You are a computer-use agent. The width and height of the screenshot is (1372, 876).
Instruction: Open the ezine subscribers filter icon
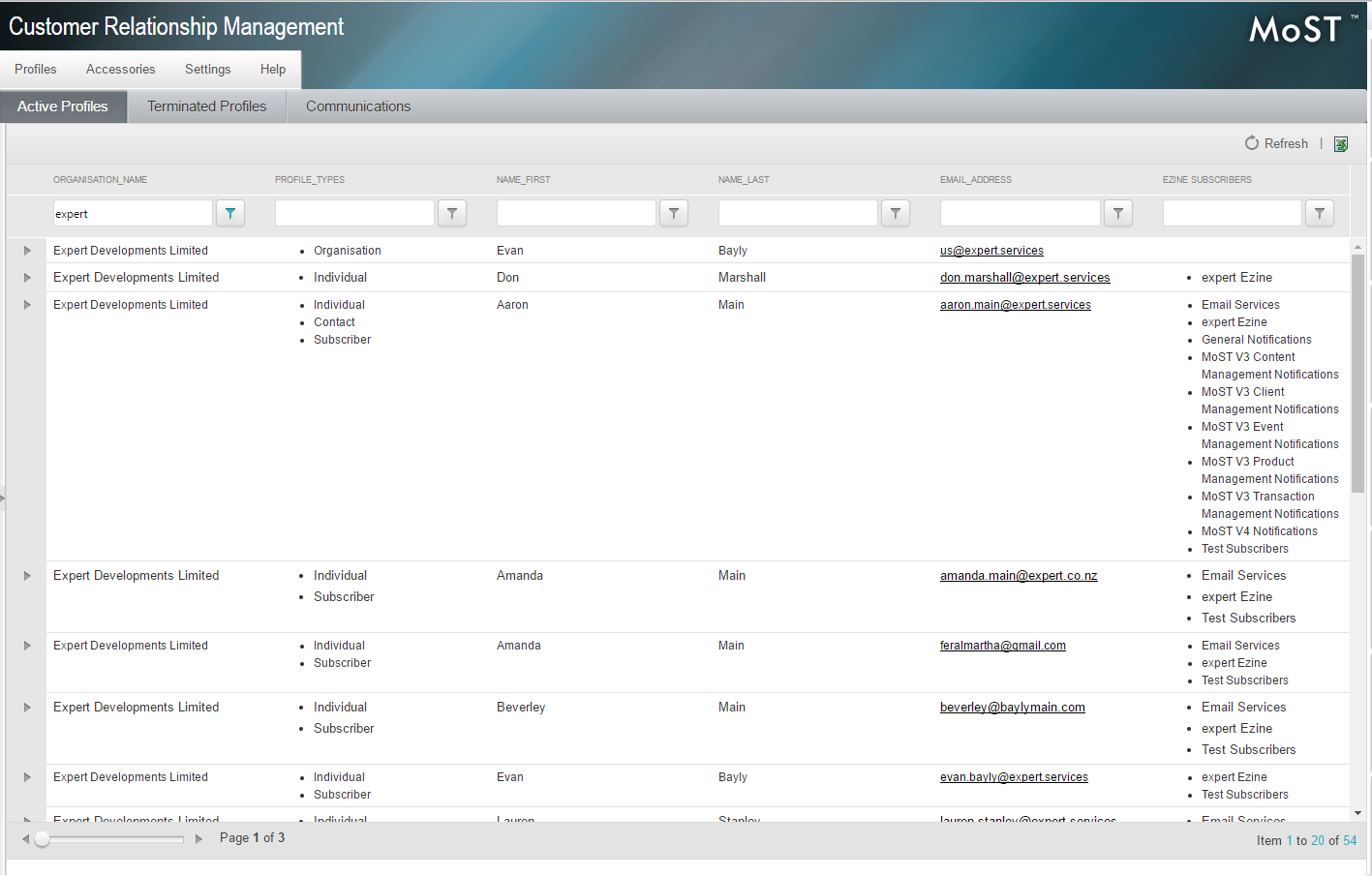[x=1320, y=213]
